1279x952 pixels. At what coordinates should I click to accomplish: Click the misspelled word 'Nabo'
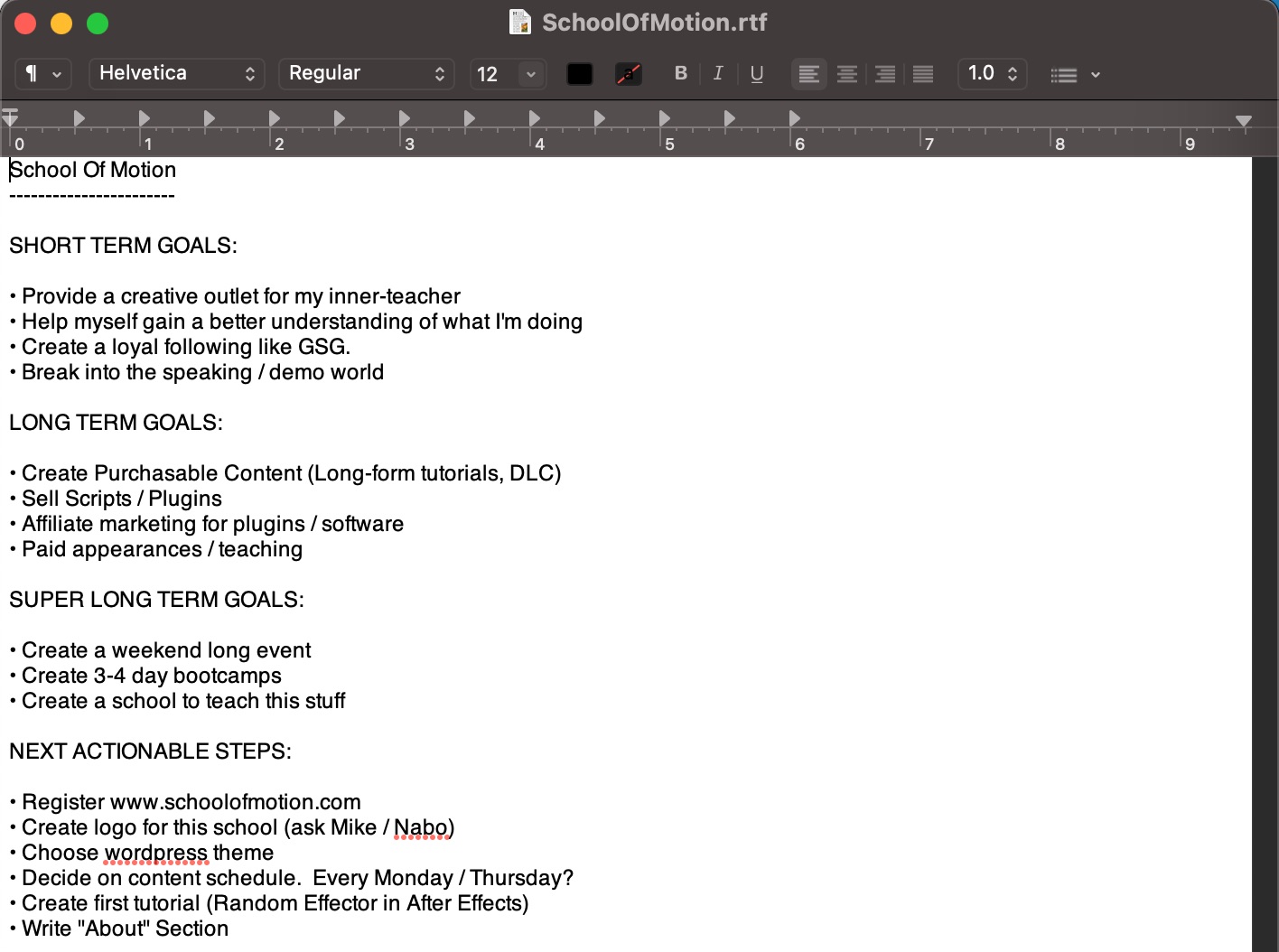(421, 827)
